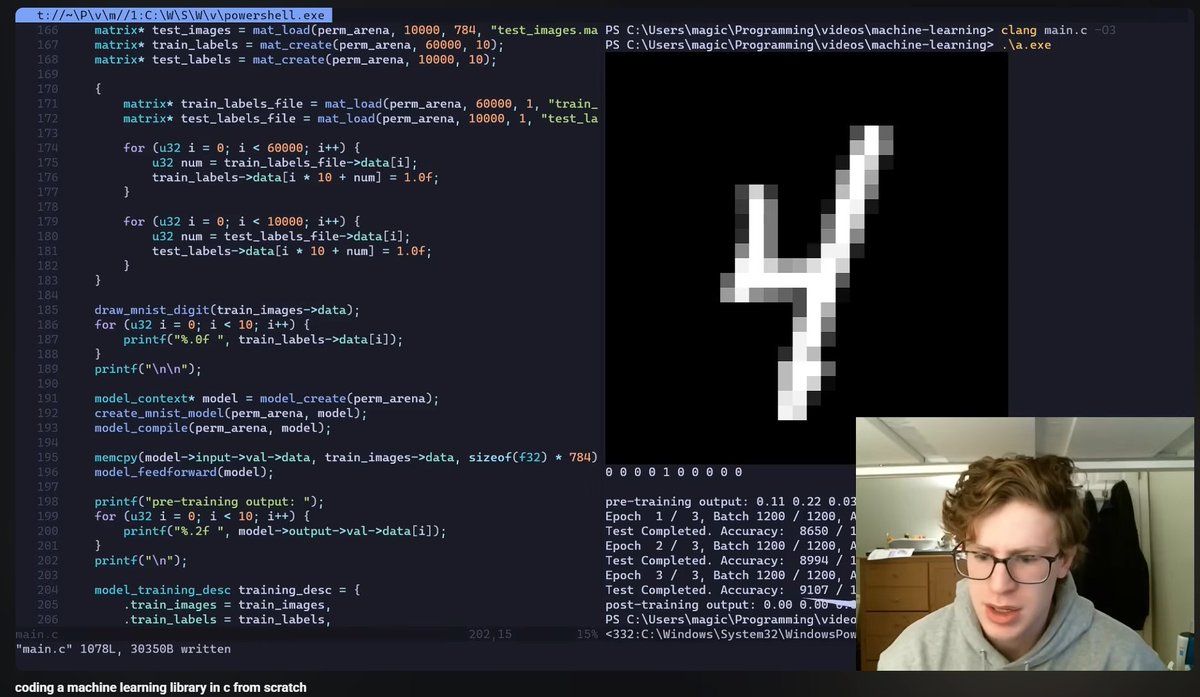This screenshot has height=697, width=1200.
Task: Click the 'Epoch 1 / 3, Batch 1200' line
Action: (x=731, y=516)
